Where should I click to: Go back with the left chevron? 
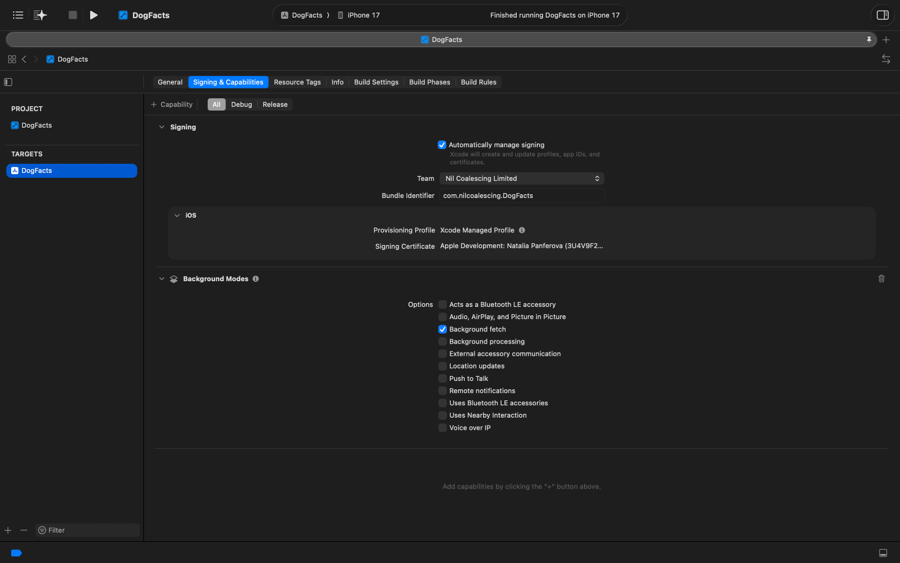pyautogui.click(x=24, y=59)
